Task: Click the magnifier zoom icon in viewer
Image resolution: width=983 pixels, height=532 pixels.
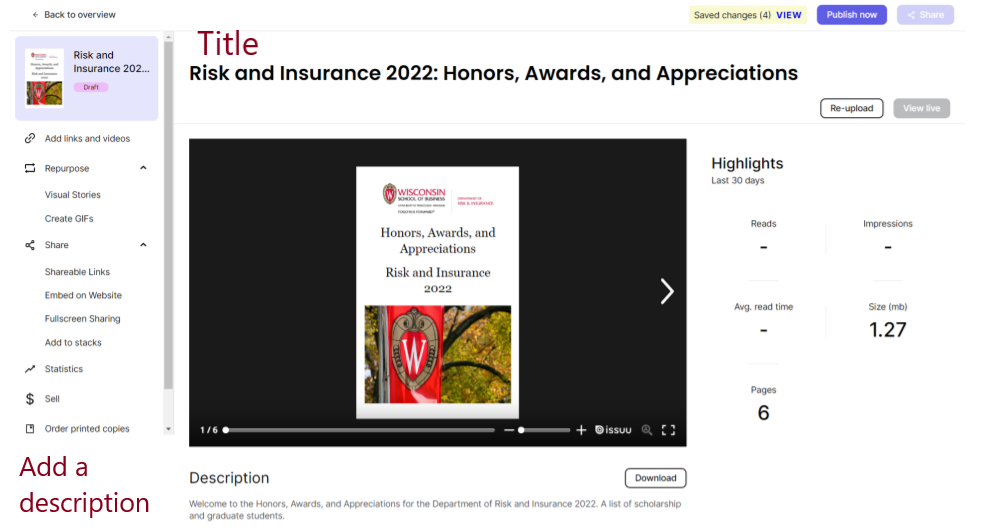Action: point(647,430)
